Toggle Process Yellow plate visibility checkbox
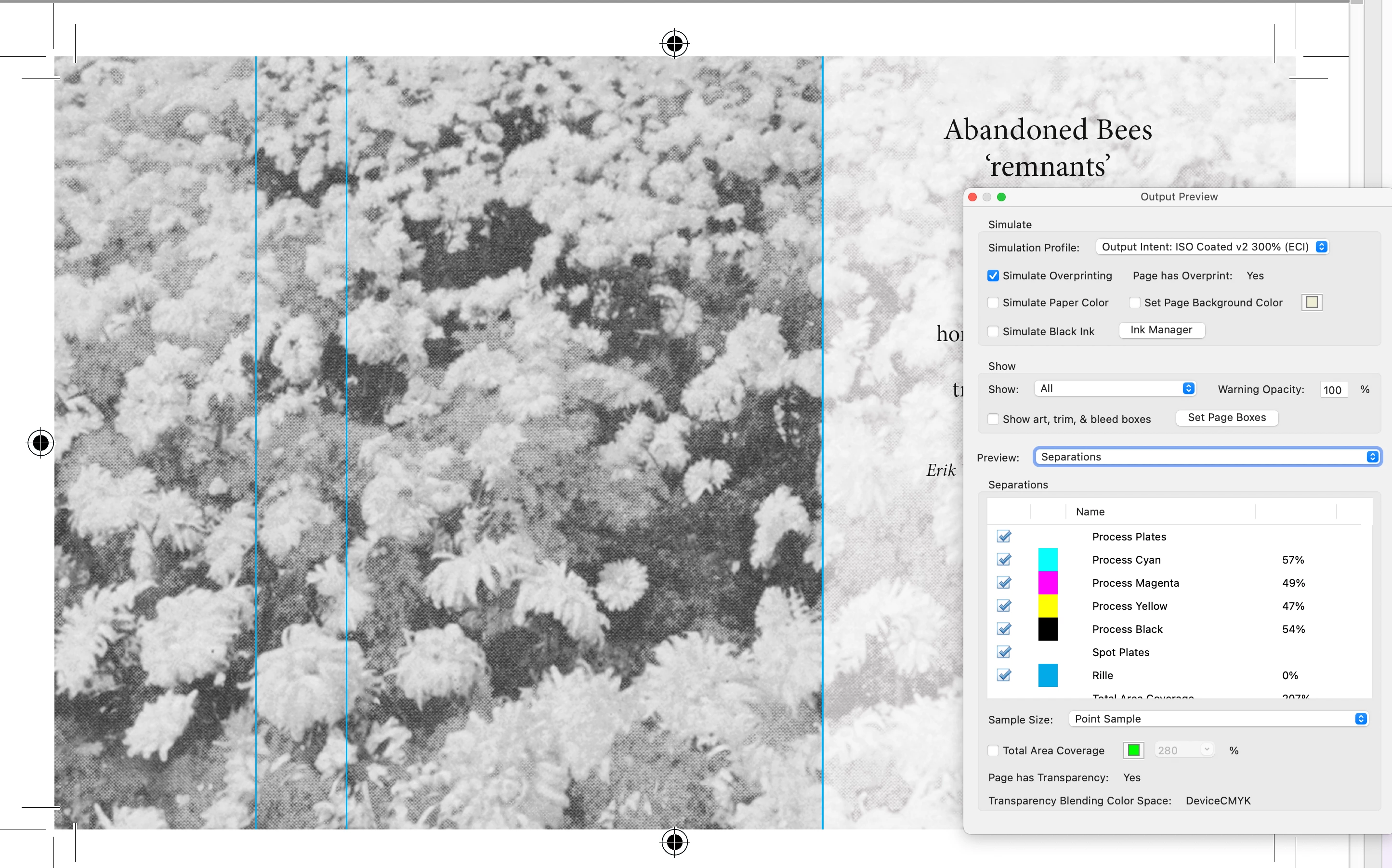The image size is (1392, 868). (x=1004, y=605)
